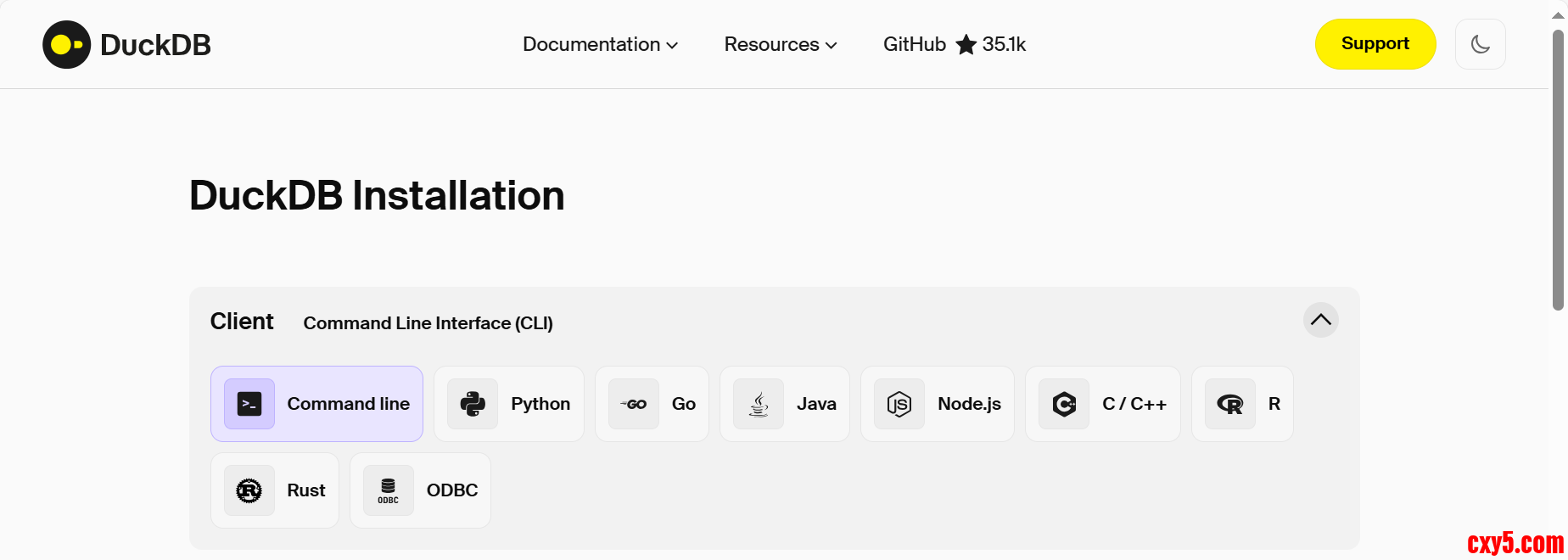The width and height of the screenshot is (1568, 560).
Task: Click the Node.js hexagon icon
Action: pos(899,404)
